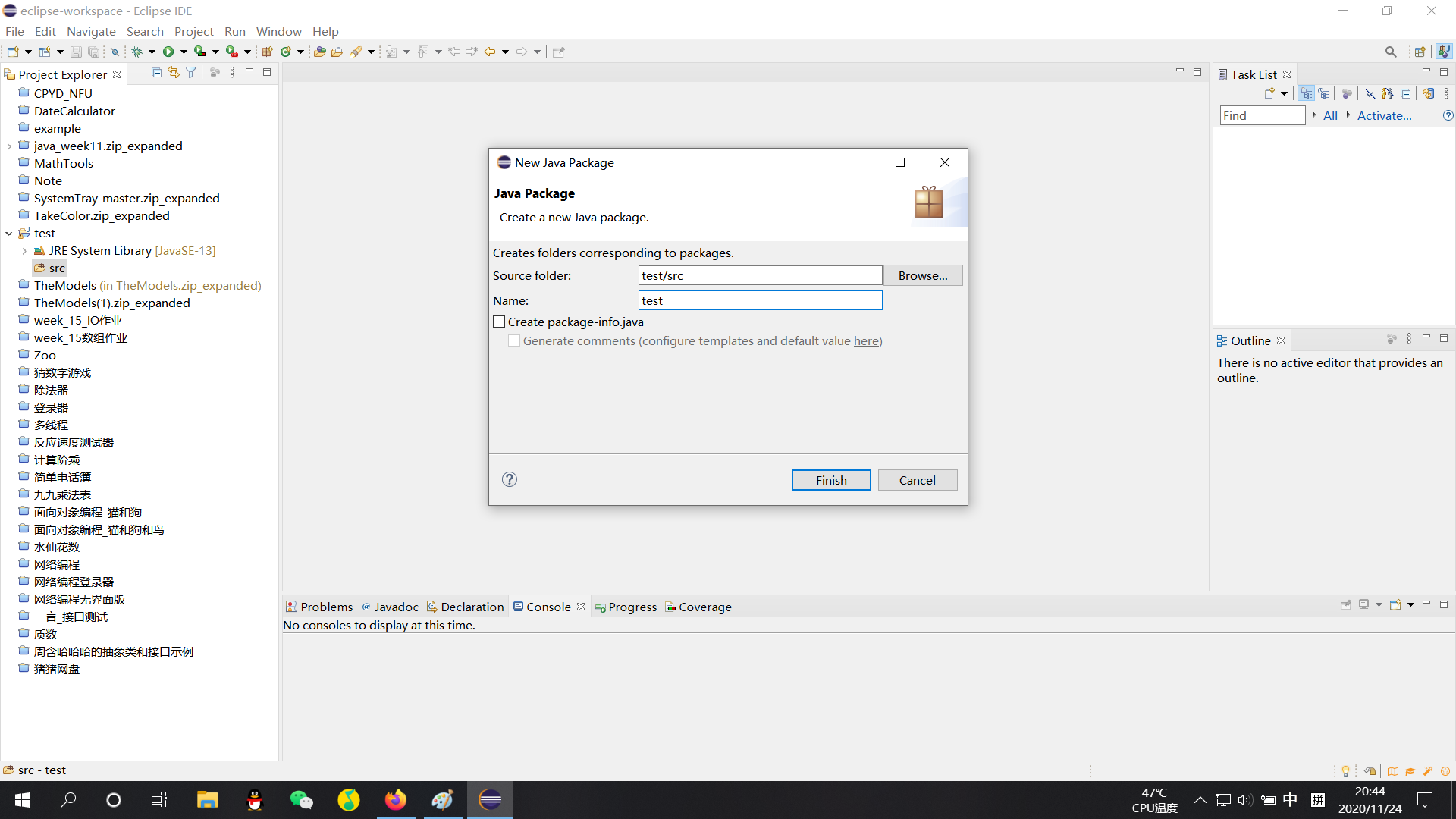This screenshot has height=819, width=1456.
Task: Toggle the Filters icon in Project Explorer toolbar
Action: (x=190, y=72)
